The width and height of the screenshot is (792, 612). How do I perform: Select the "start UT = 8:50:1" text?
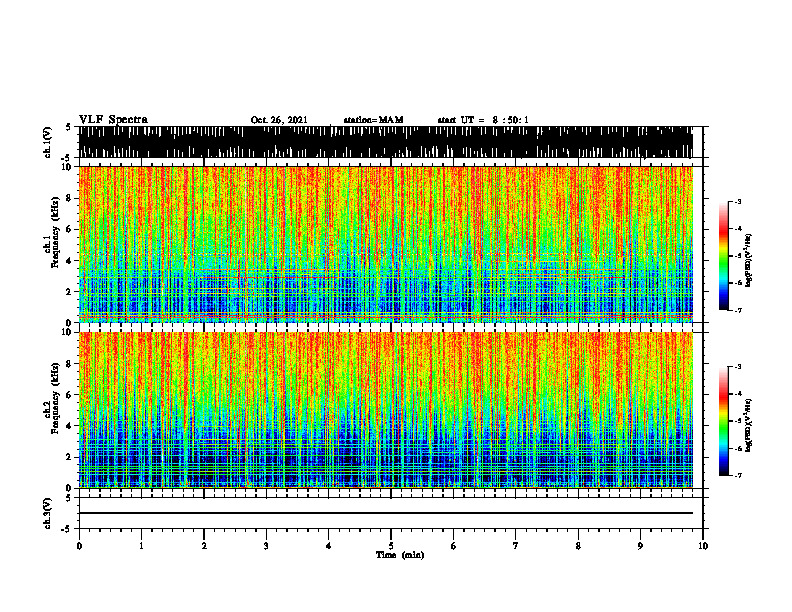[483, 120]
